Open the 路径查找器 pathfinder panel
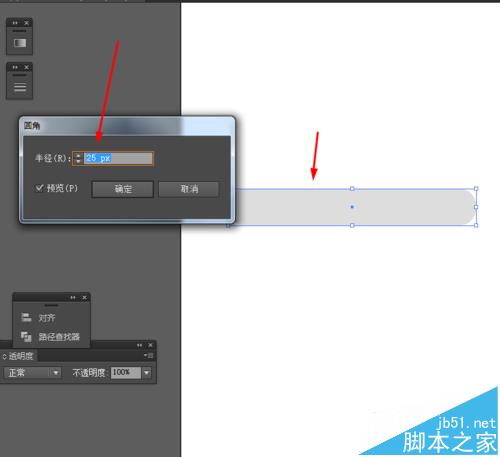Viewport: 500px width, 457px height. point(50,337)
